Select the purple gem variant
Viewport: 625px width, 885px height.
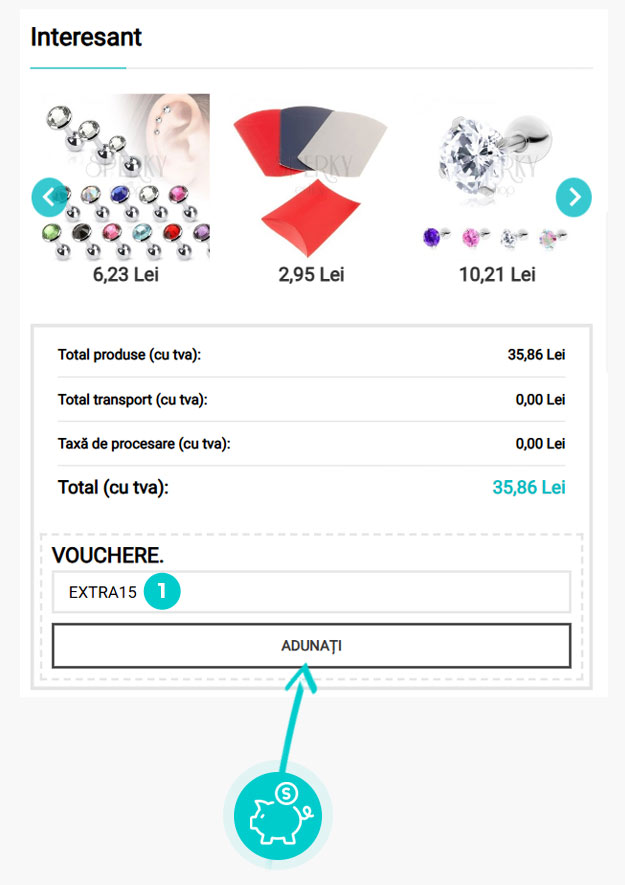[x=434, y=238]
